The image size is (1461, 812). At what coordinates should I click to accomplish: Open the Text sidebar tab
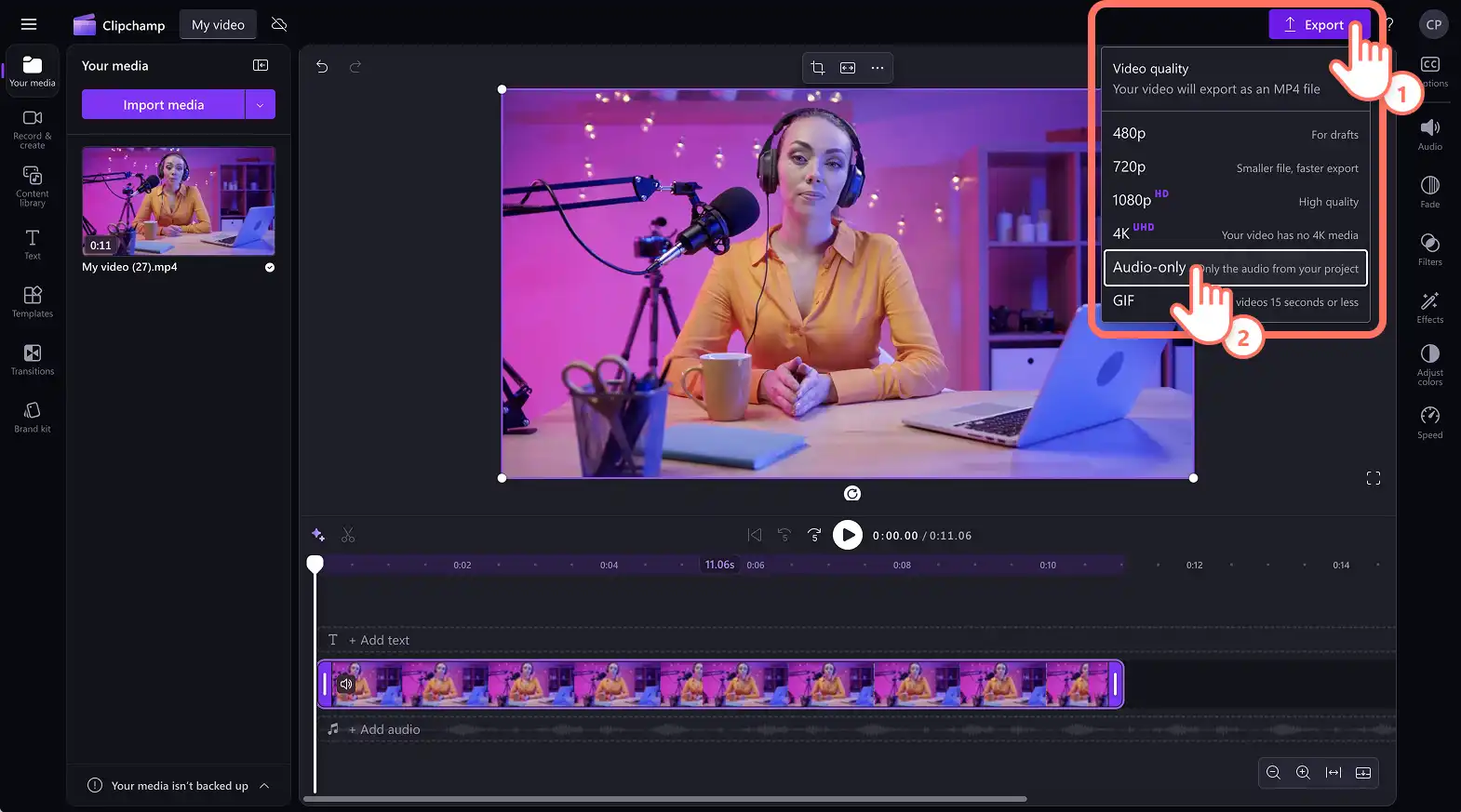33,244
